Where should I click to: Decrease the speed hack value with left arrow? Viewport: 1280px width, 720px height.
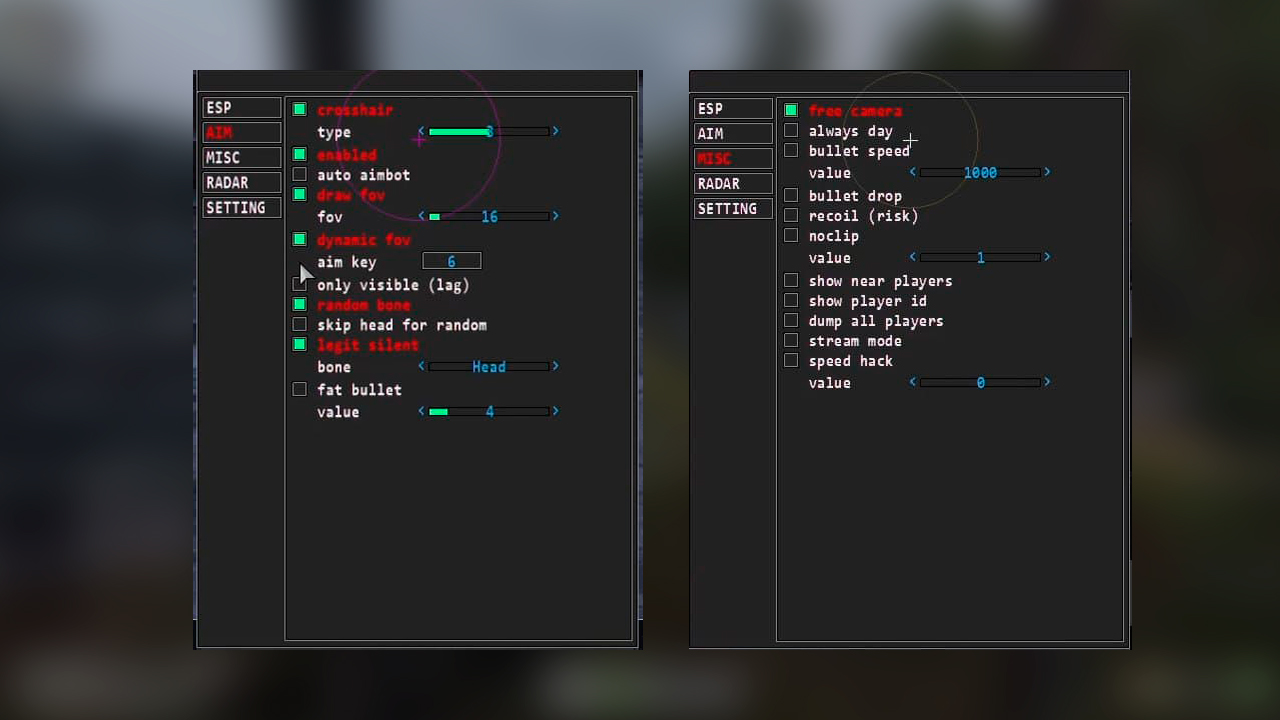coord(912,383)
